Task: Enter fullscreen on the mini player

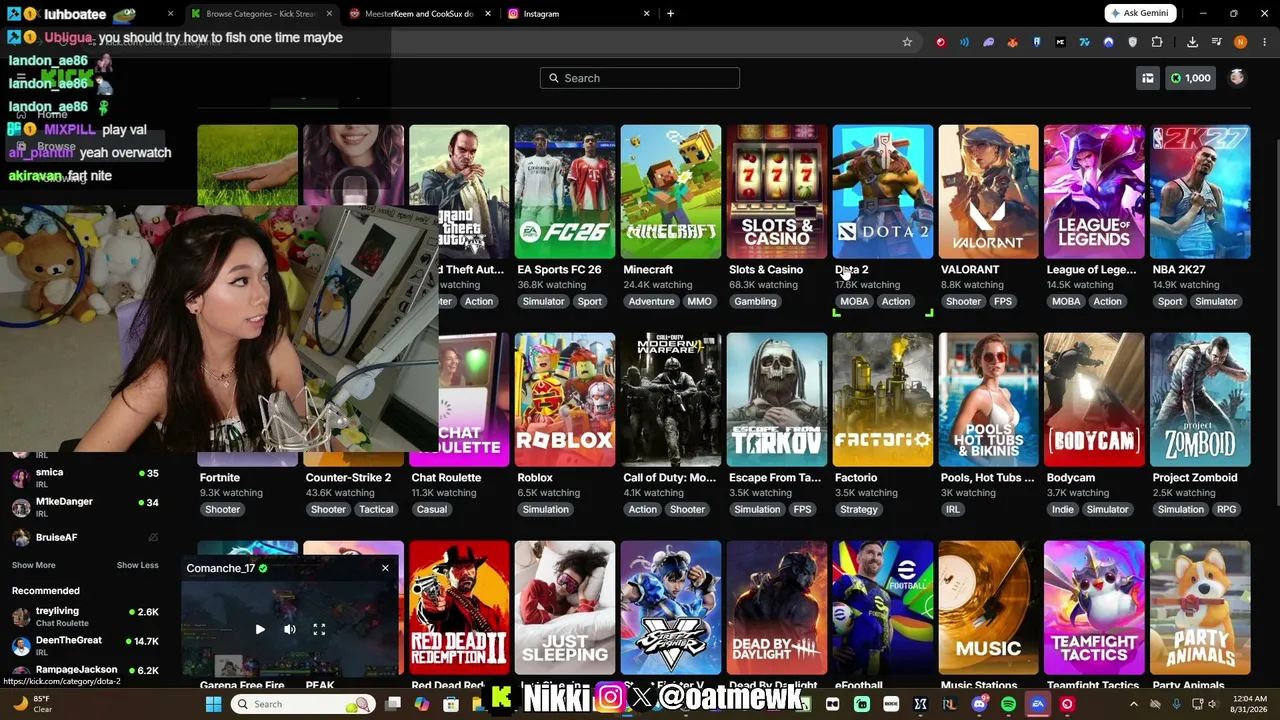Action: [319, 629]
